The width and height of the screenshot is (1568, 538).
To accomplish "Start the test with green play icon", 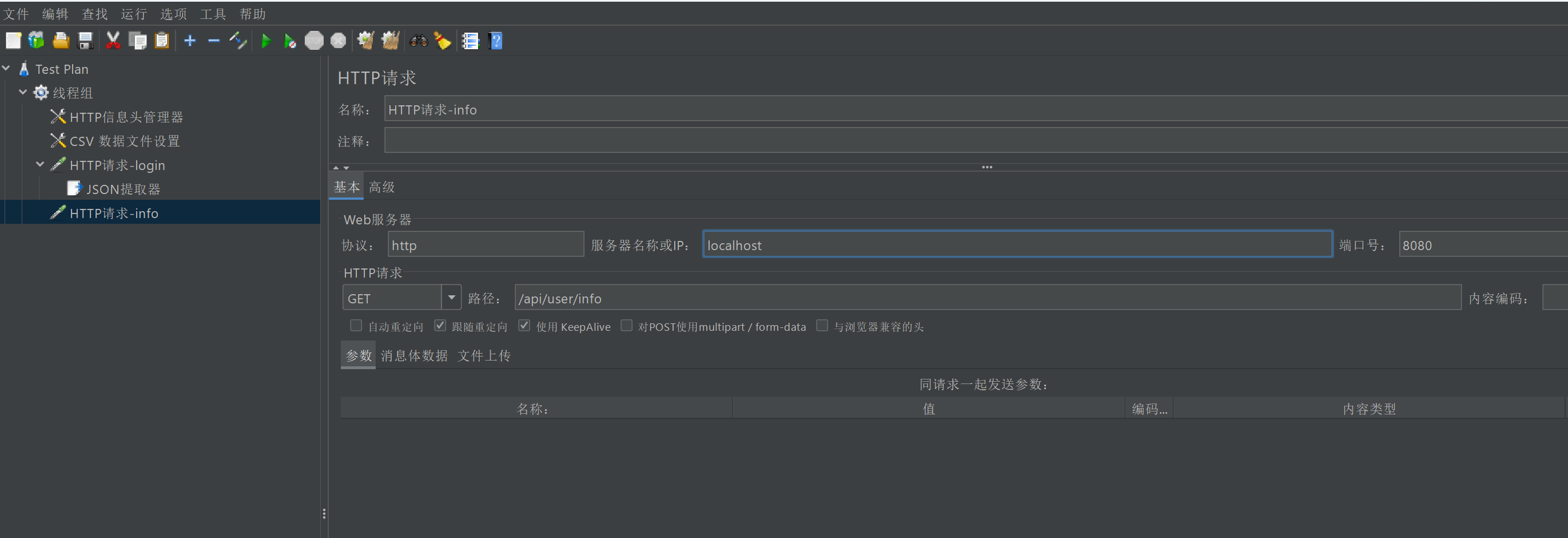I will click(266, 41).
